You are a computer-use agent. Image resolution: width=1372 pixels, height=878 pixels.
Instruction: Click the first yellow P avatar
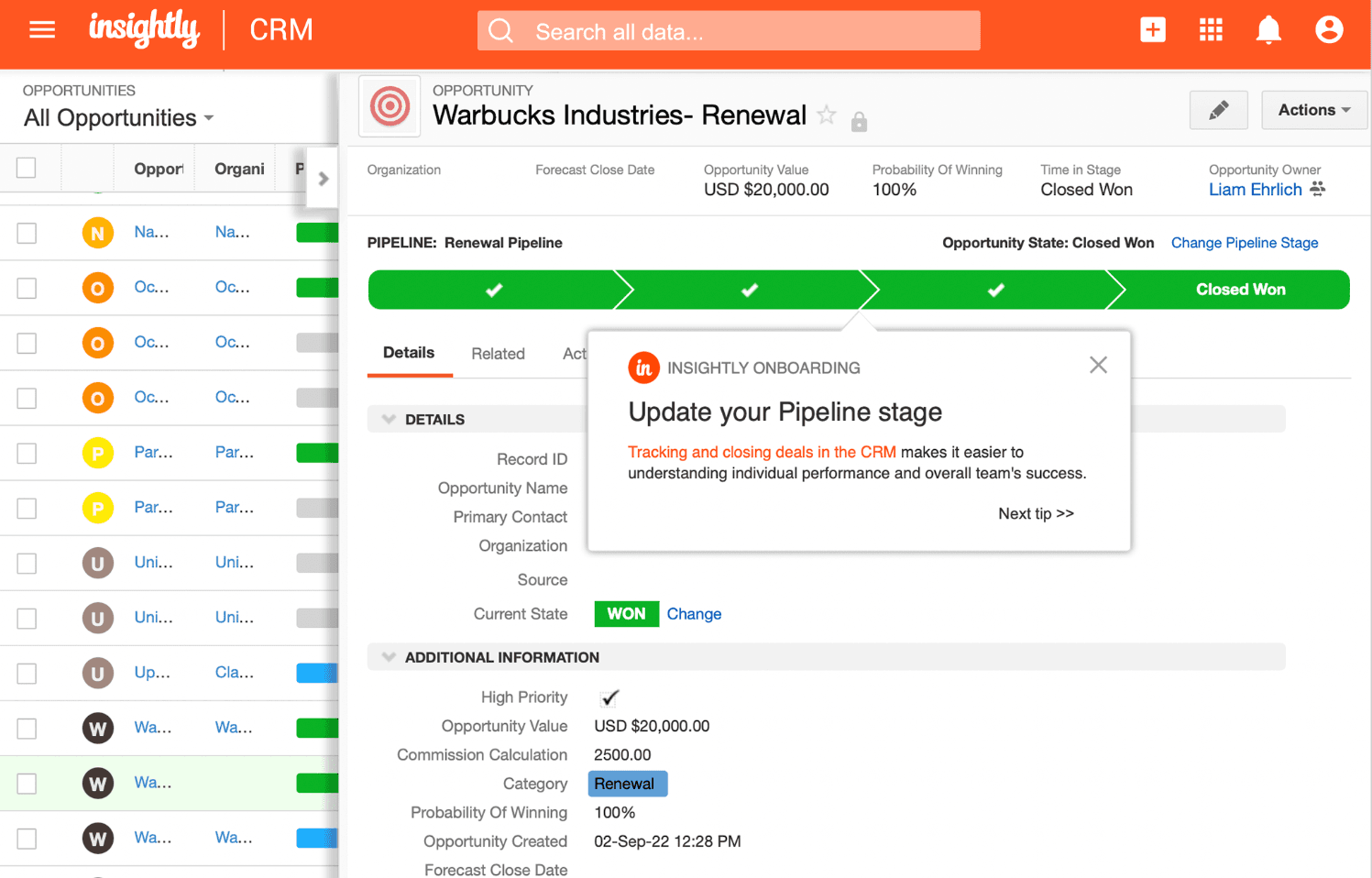(x=97, y=453)
